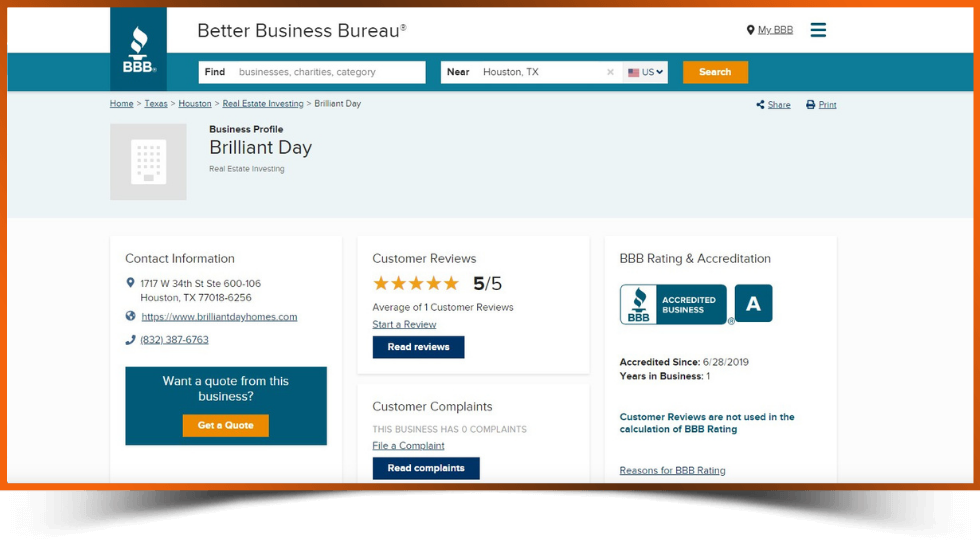Go to Texas breadcrumb
Screen dimensions: 980x552
[156, 104]
